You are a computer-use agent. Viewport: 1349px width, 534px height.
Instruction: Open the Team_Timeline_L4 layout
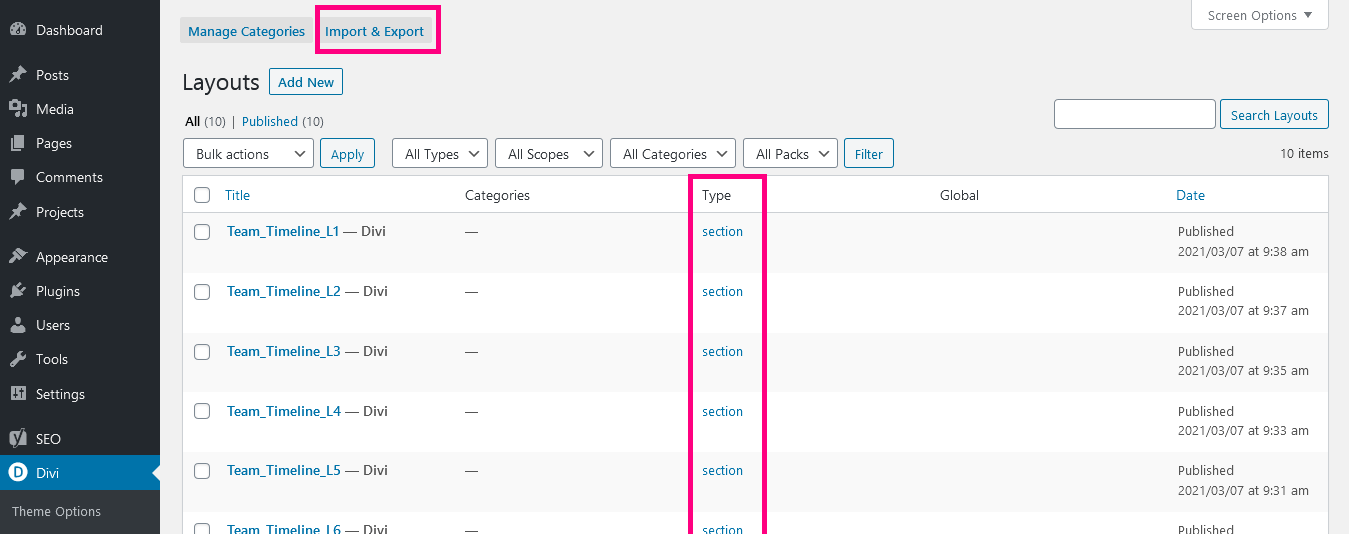284,411
